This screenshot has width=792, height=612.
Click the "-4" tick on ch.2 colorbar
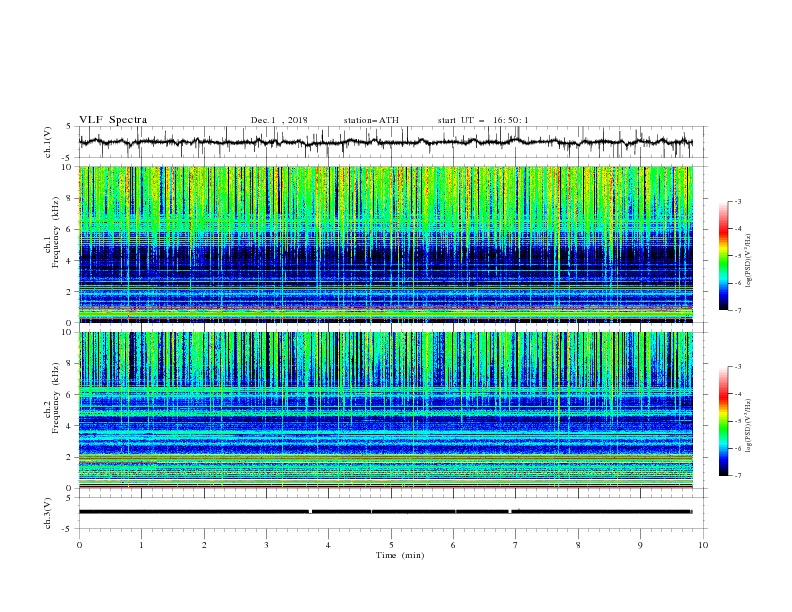click(x=738, y=394)
